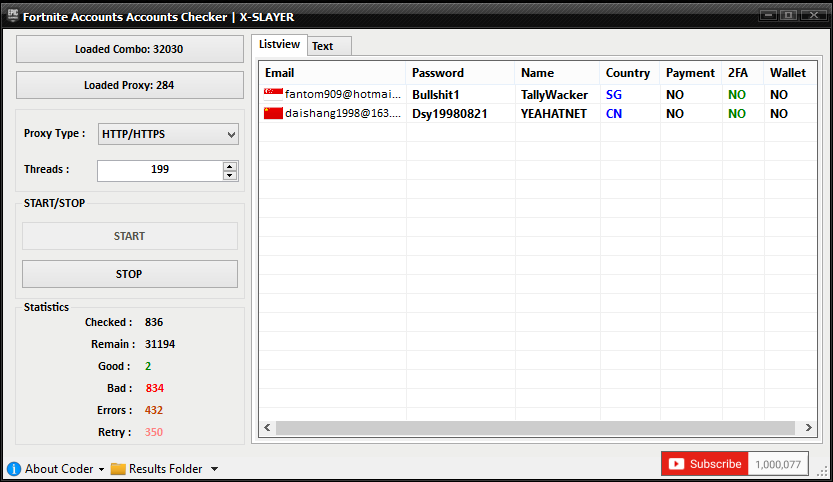
Task: Click the YouTube play icon on Subscribe
Action: point(676,464)
